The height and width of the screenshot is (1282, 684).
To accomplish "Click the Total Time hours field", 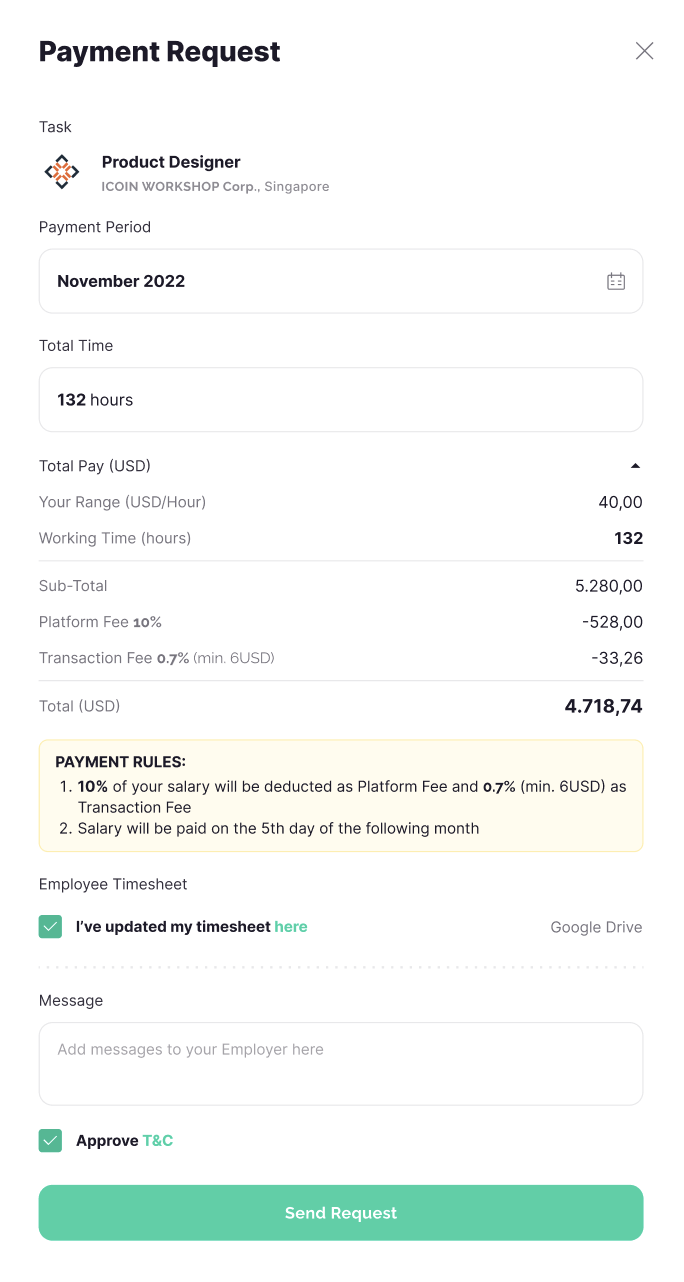I will point(340,400).
